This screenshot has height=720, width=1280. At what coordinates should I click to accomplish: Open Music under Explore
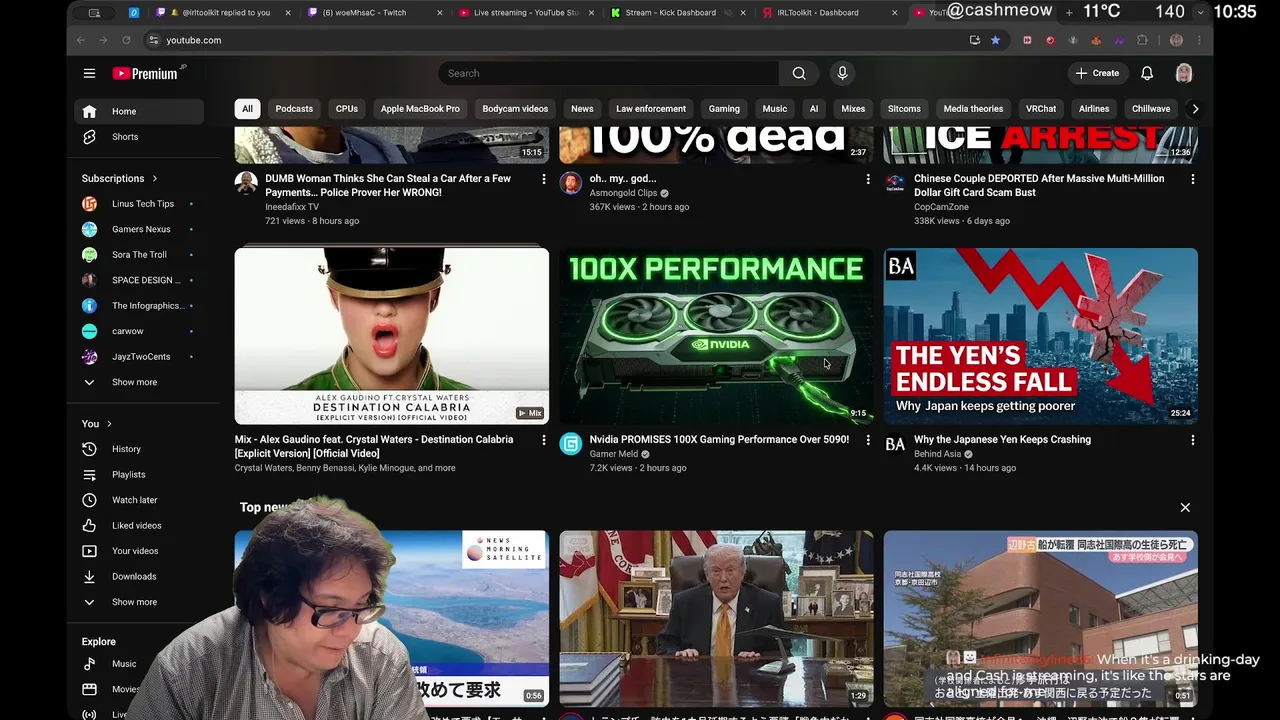139,664
